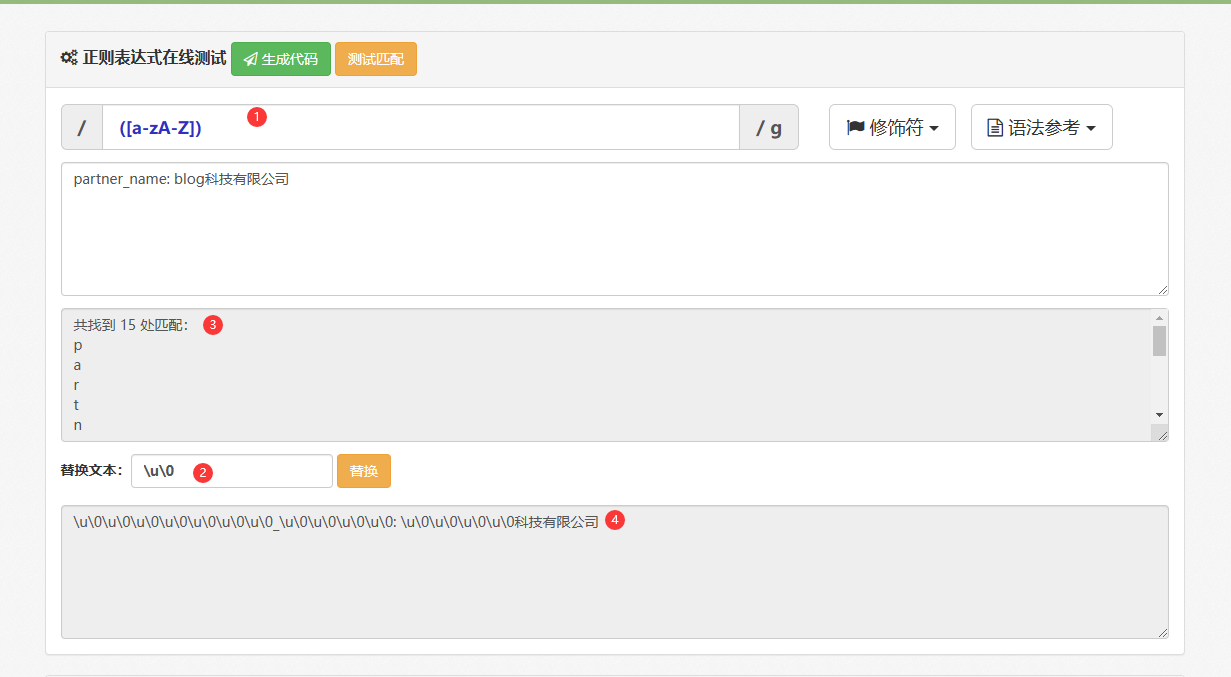This screenshot has width=1231, height=677.
Task: Click the flag icon on 修饰符
Action: pos(855,128)
